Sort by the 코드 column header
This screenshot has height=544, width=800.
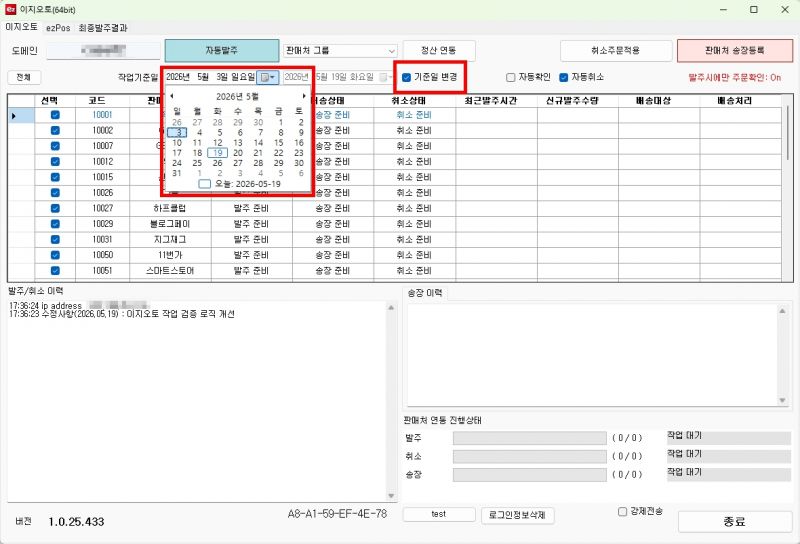[96, 101]
